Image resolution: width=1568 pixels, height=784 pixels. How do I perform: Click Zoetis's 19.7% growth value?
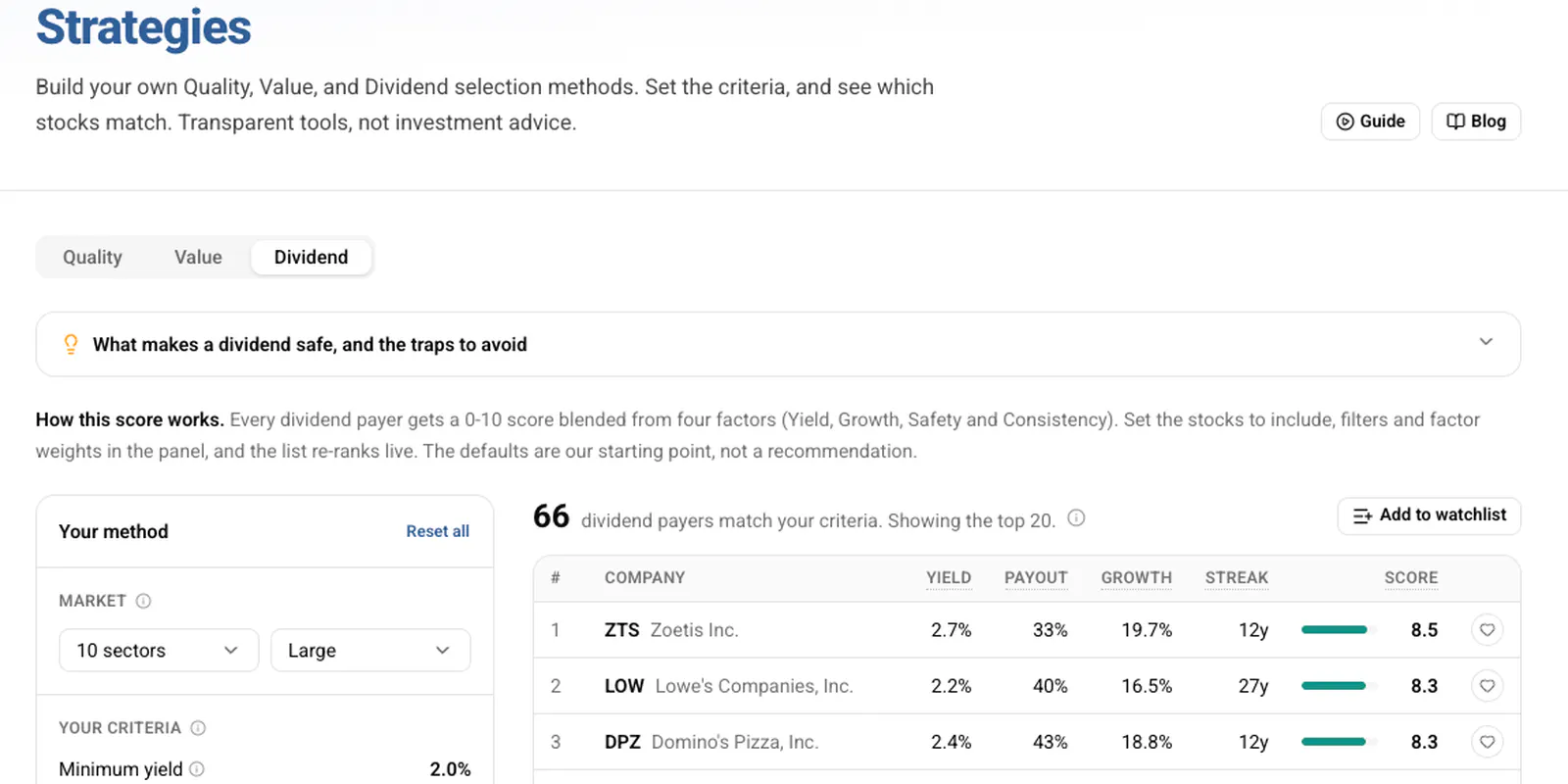1147,630
